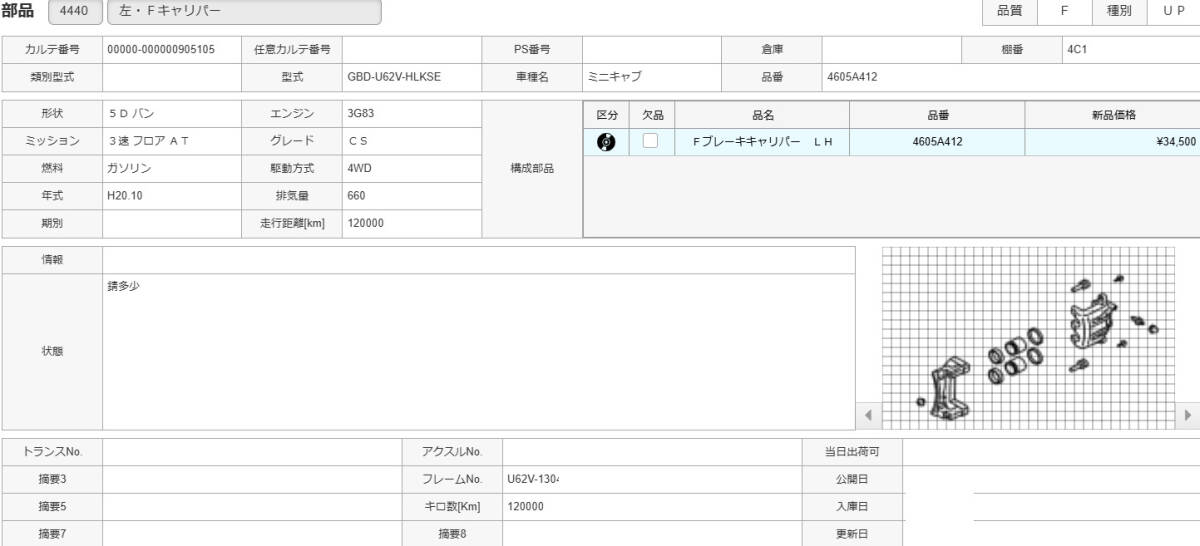Image resolution: width=1200 pixels, height=546 pixels.
Task: Click the 欠品 column header
Action: pos(653,115)
